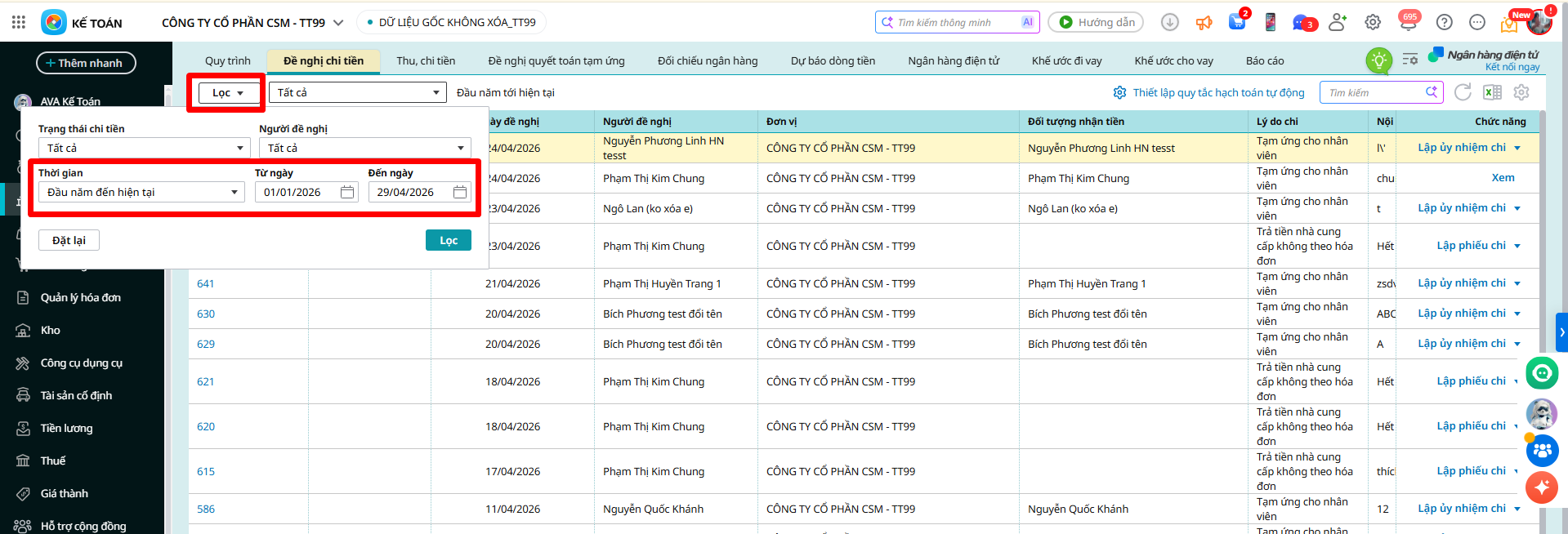Viewport: 1568px width, 534px height.
Task: Refresh the payment request list
Action: [1463, 92]
